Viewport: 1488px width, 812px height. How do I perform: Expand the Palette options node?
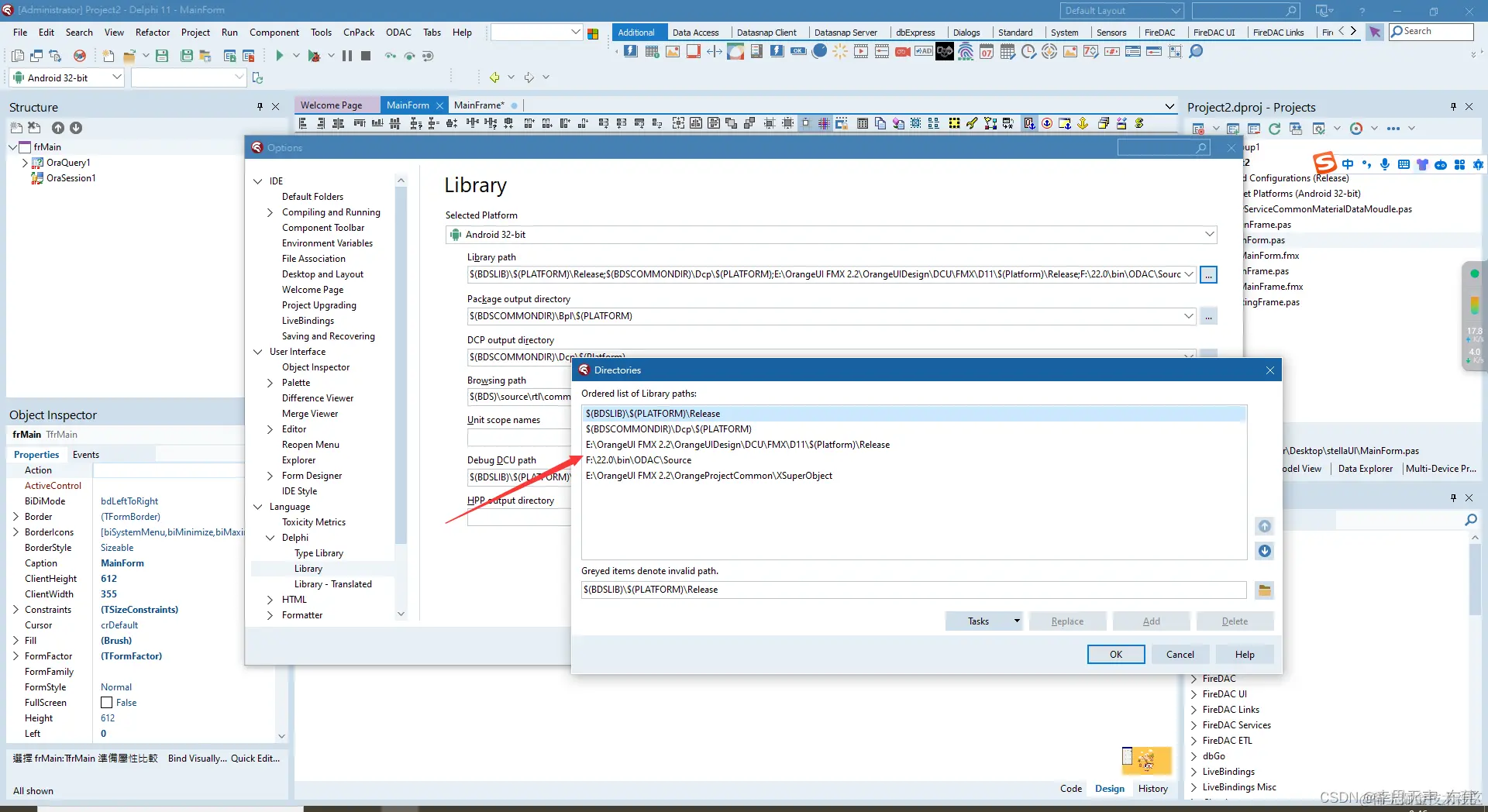[x=270, y=383]
